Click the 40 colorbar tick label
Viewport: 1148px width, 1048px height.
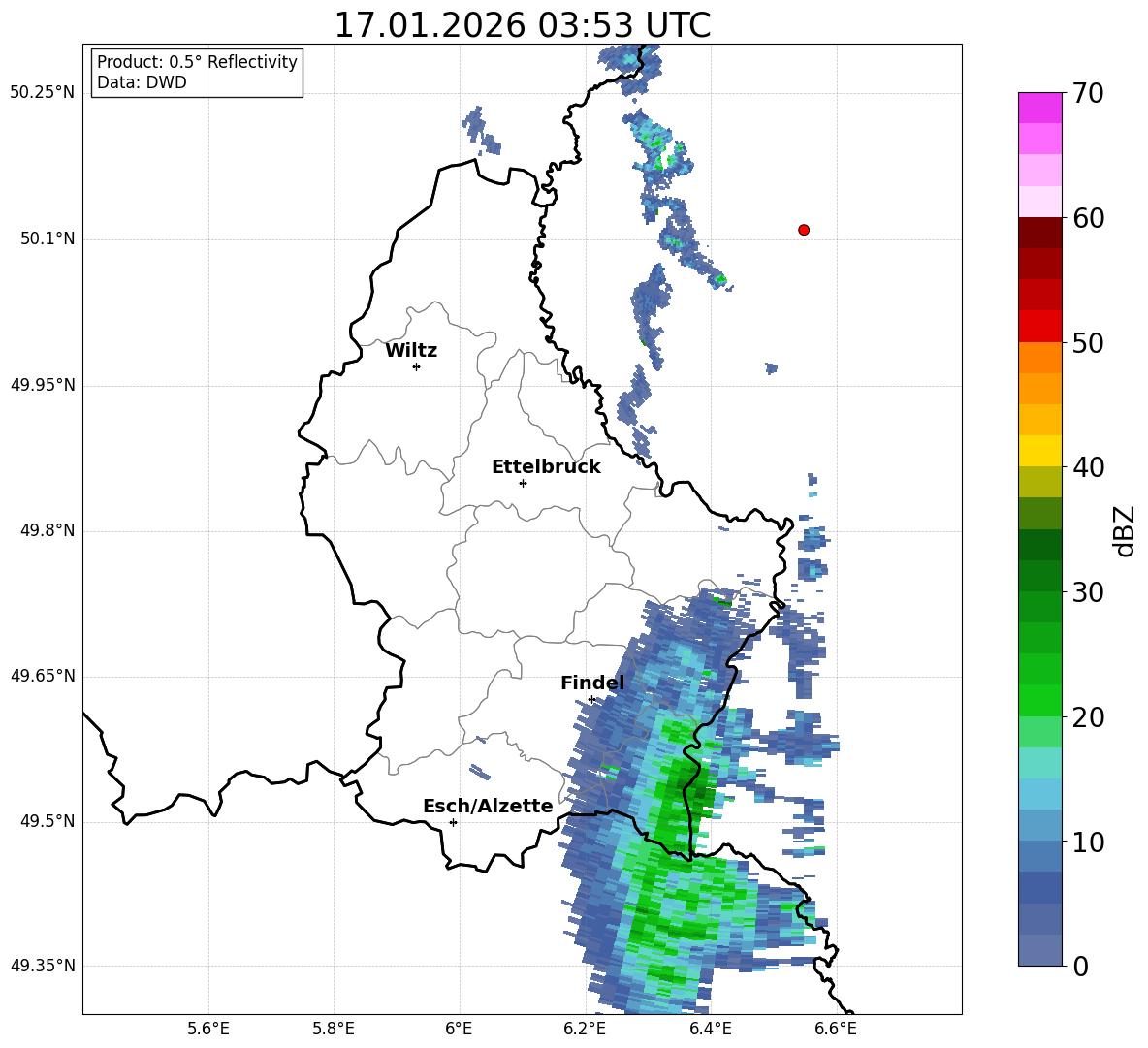[1088, 467]
